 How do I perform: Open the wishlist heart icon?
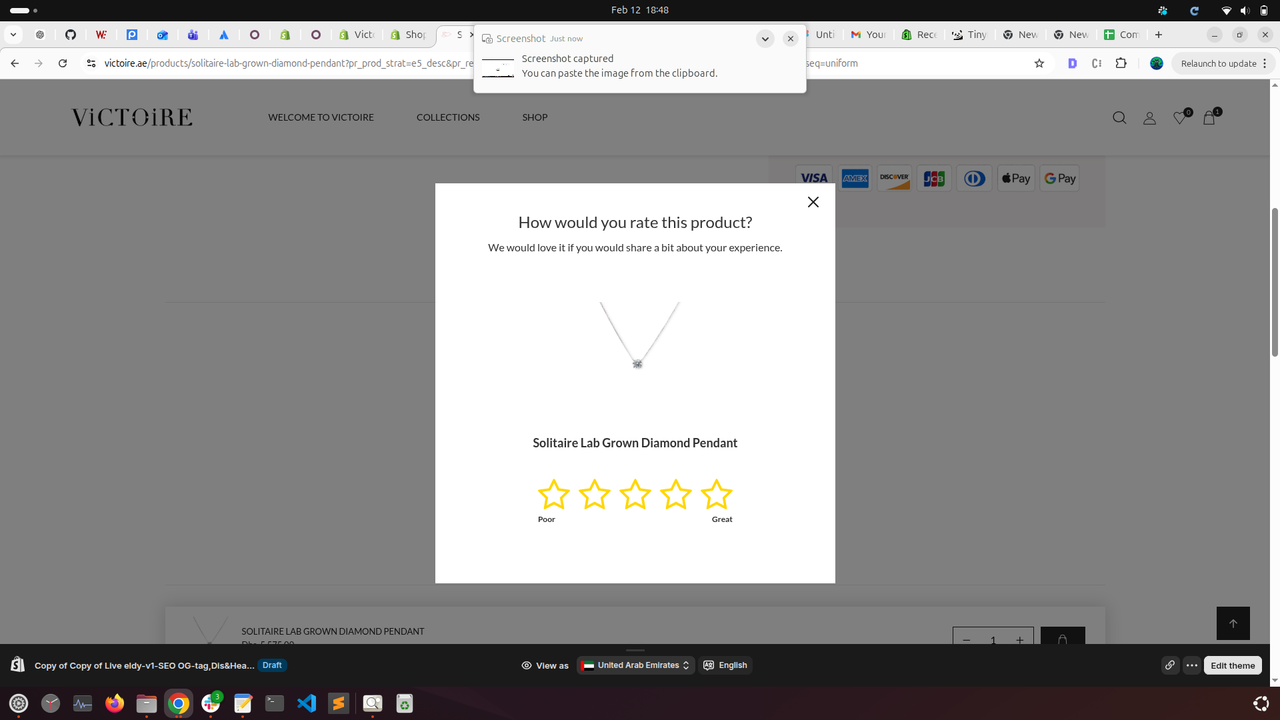1181,117
